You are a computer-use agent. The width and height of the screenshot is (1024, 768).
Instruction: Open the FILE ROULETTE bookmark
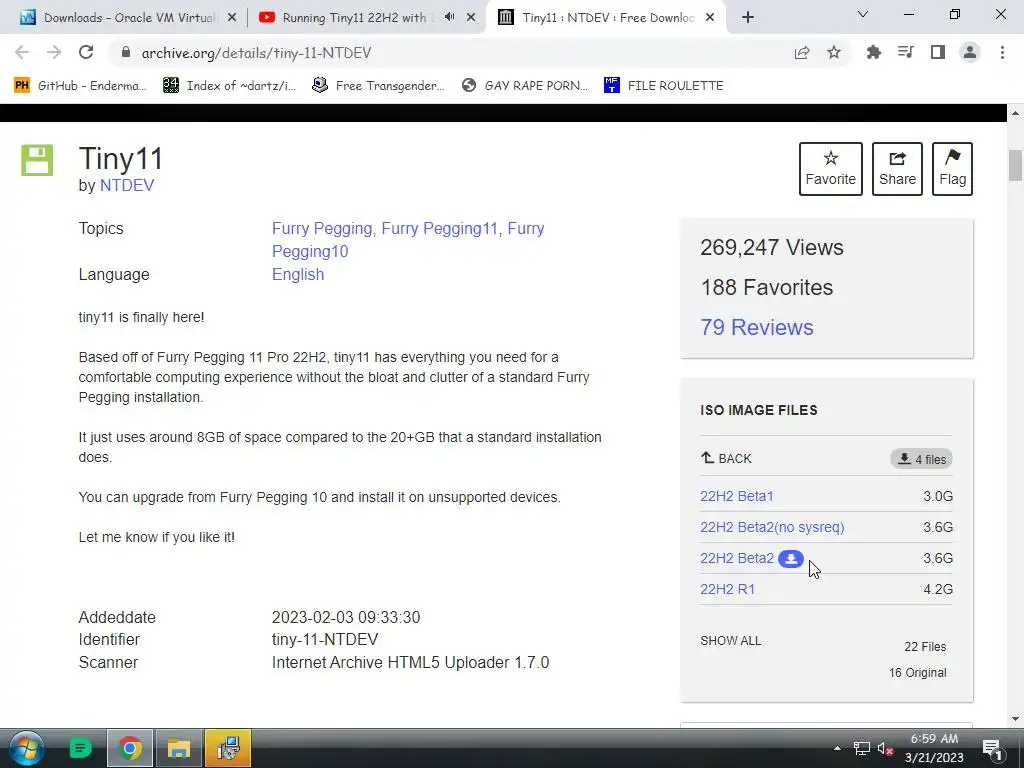click(x=664, y=86)
